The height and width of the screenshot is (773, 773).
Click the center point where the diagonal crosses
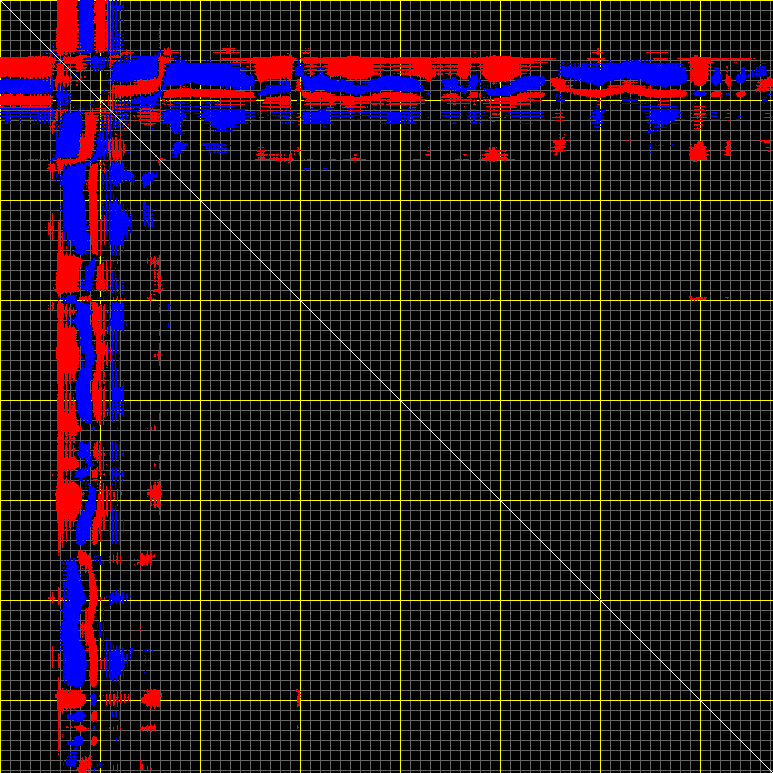[x=400, y=400]
